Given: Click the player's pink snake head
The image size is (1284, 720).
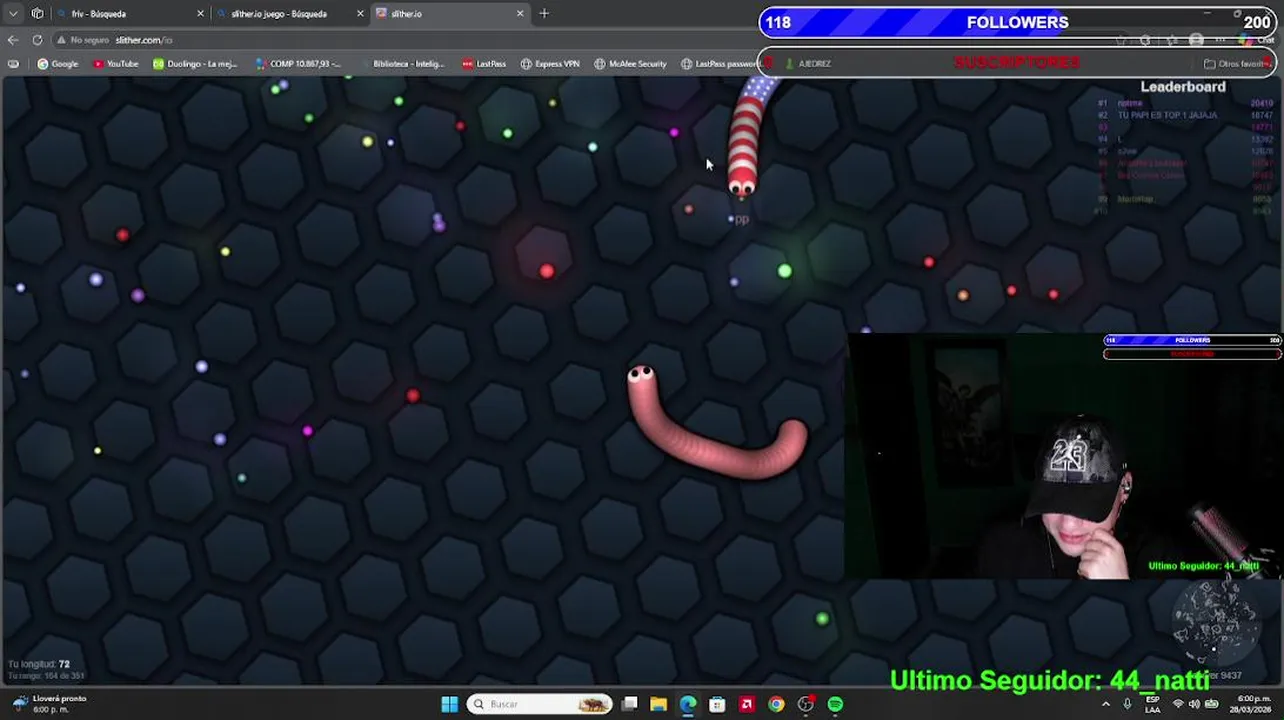Looking at the screenshot, I should tap(641, 376).
